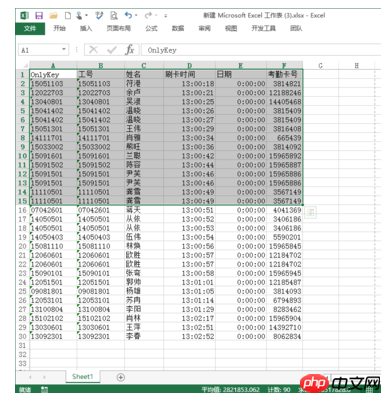Select column H header
381x393 pixels.
[357, 65]
